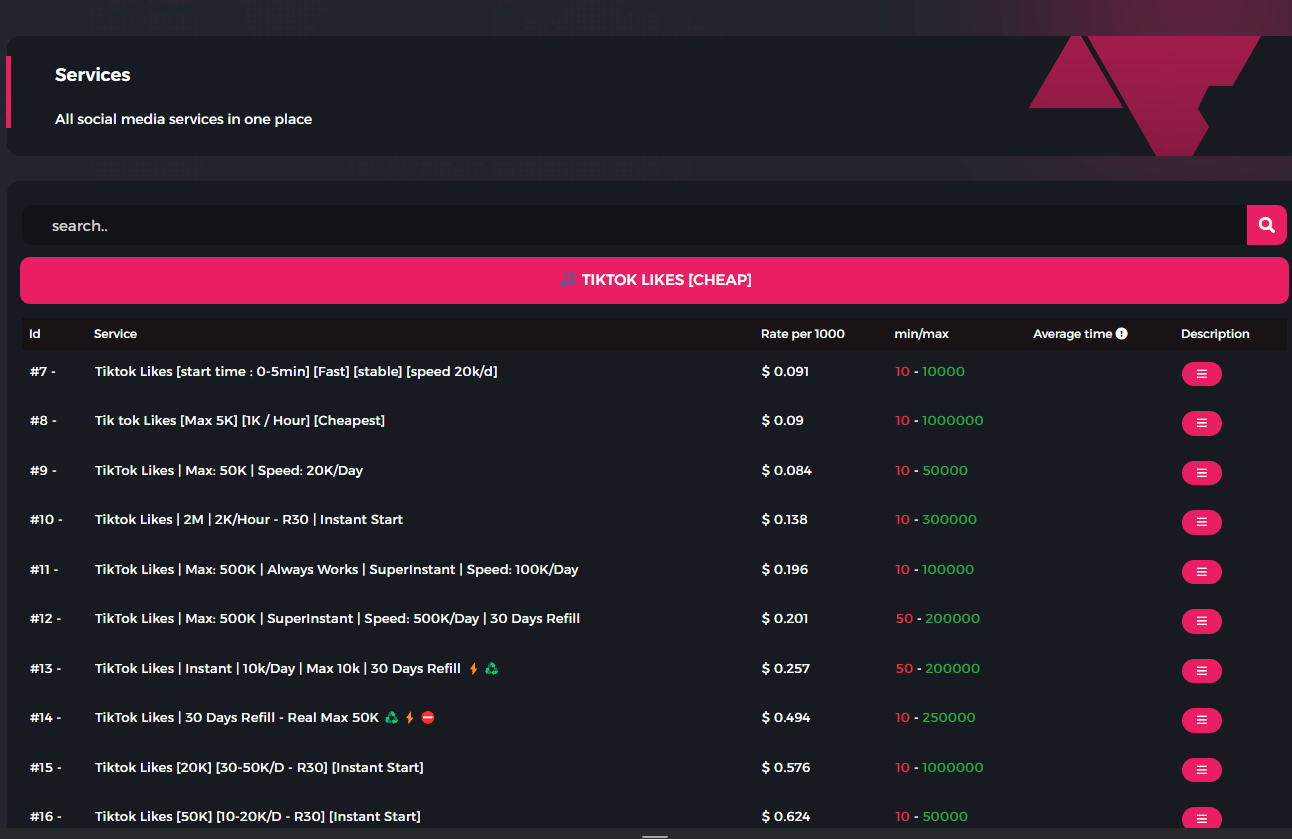View description of service #15
This screenshot has height=839, width=1292.
(1201, 770)
